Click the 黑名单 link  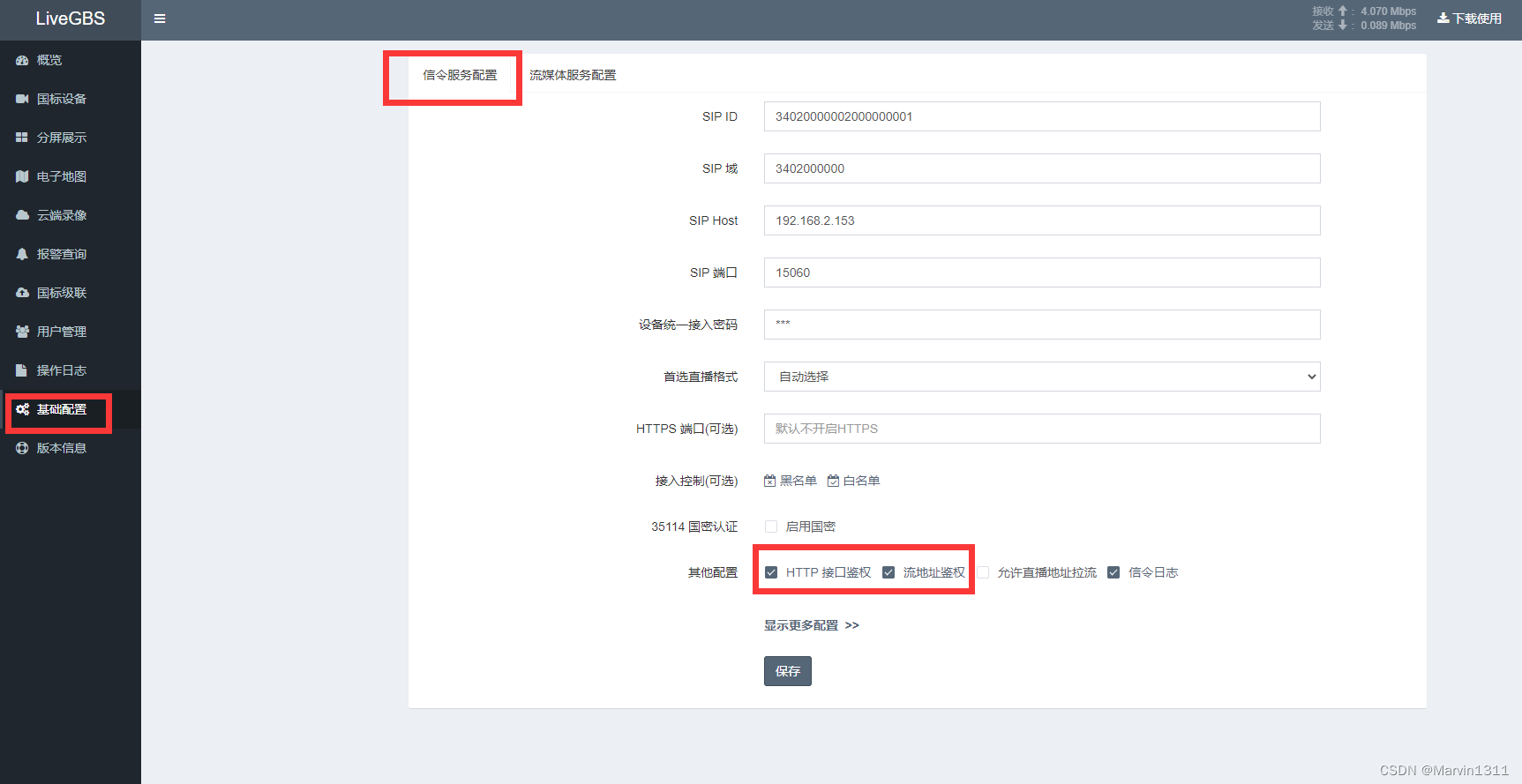[791, 481]
